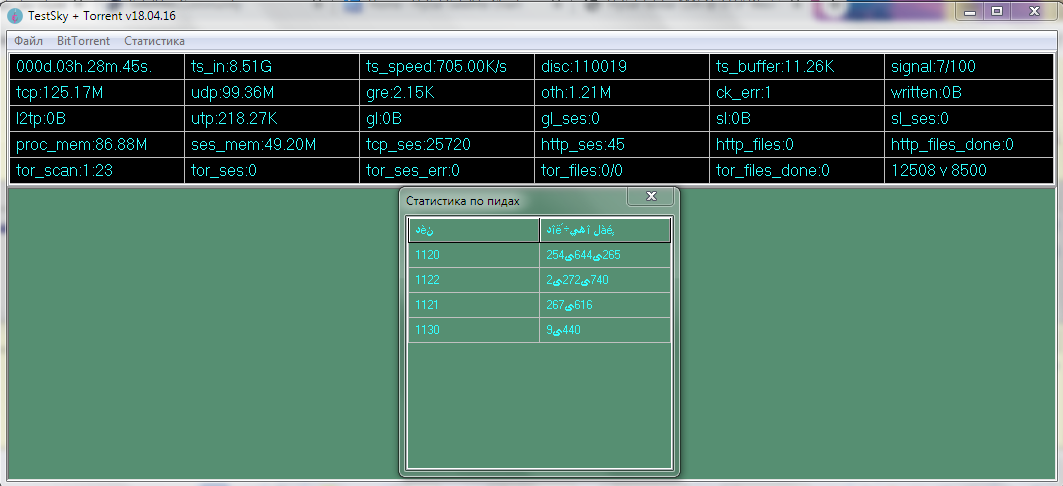The height and width of the screenshot is (486, 1063).
Task: Click the TestSky app icon in title bar
Action: pyautogui.click(x=14, y=15)
